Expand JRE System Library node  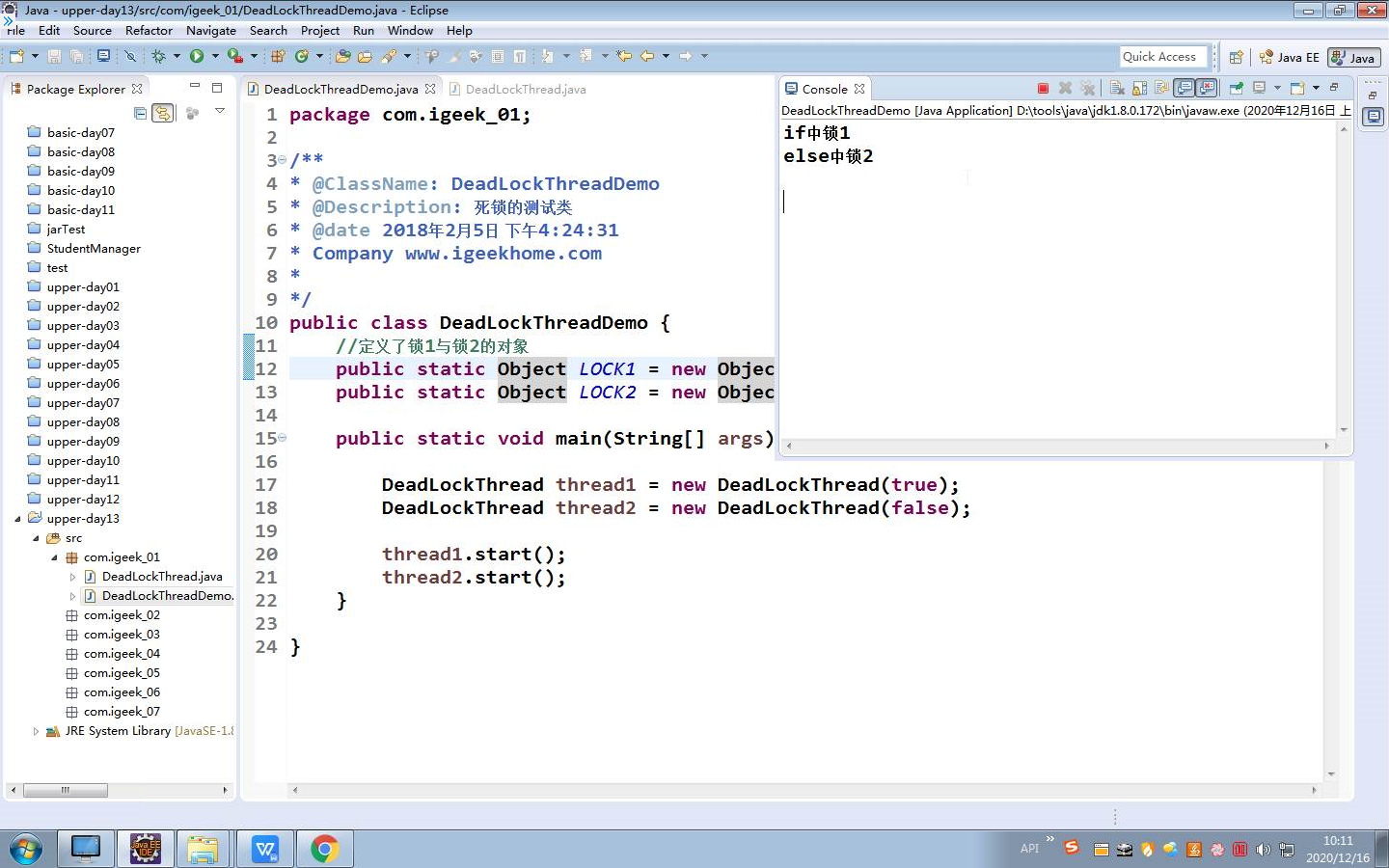36,731
